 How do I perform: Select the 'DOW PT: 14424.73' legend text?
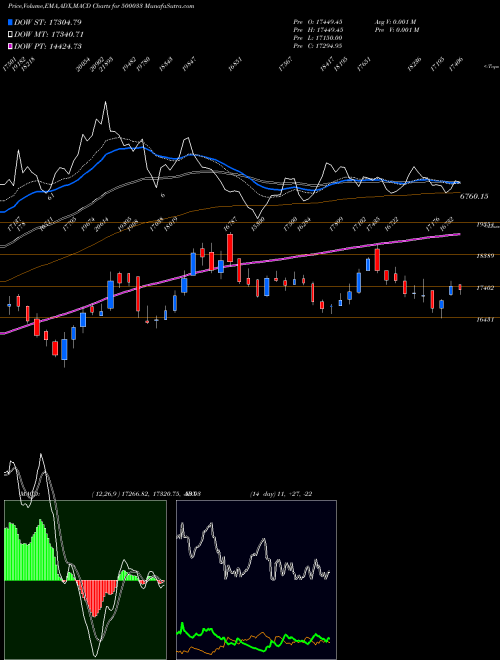click(48, 47)
